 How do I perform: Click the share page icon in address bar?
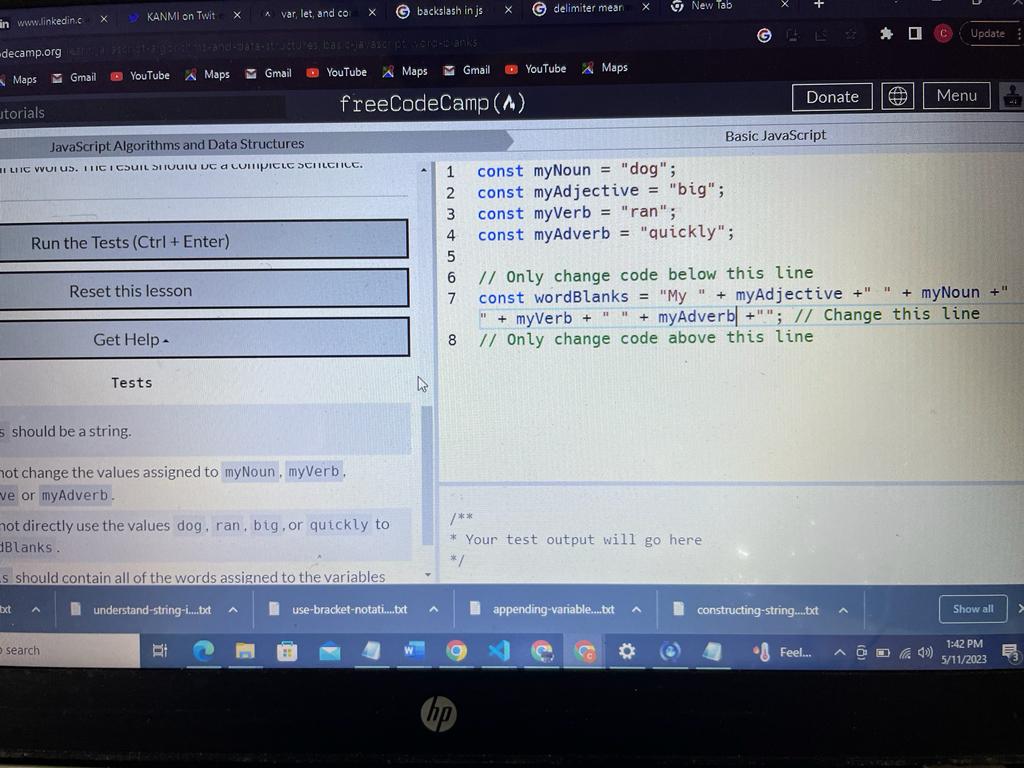coord(821,35)
